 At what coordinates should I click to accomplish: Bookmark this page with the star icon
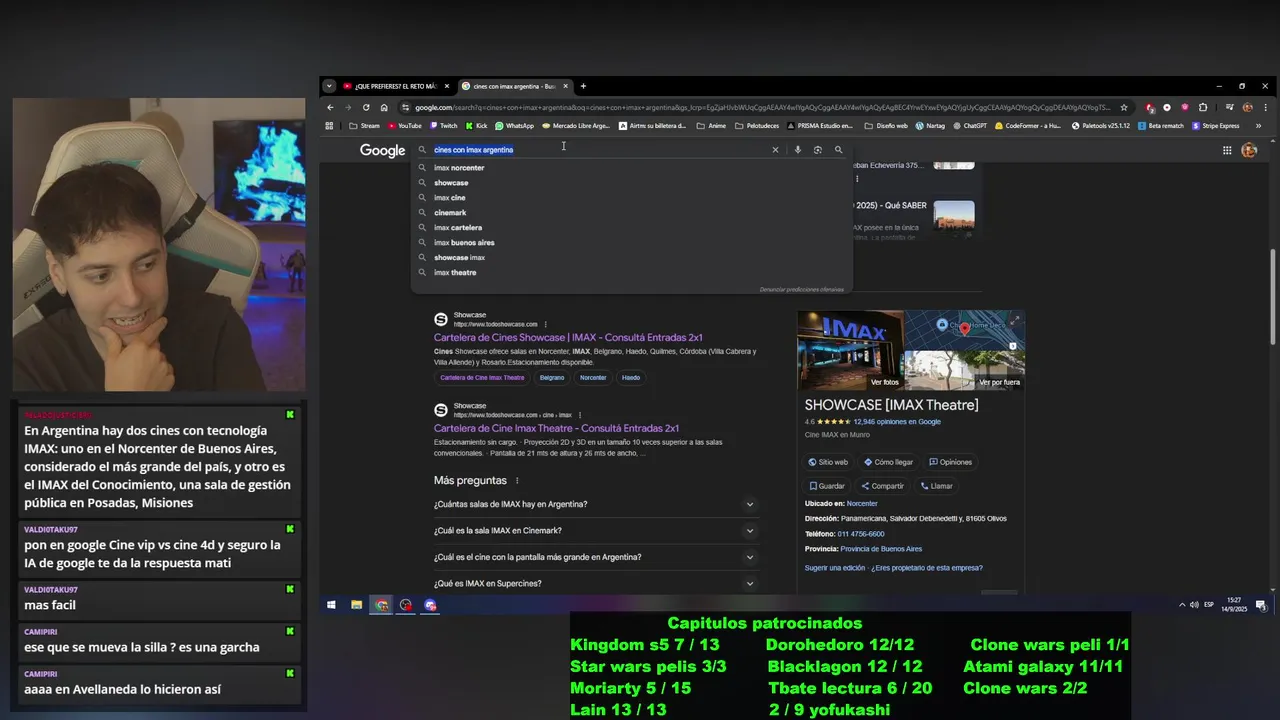click(x=1124, y=107)
